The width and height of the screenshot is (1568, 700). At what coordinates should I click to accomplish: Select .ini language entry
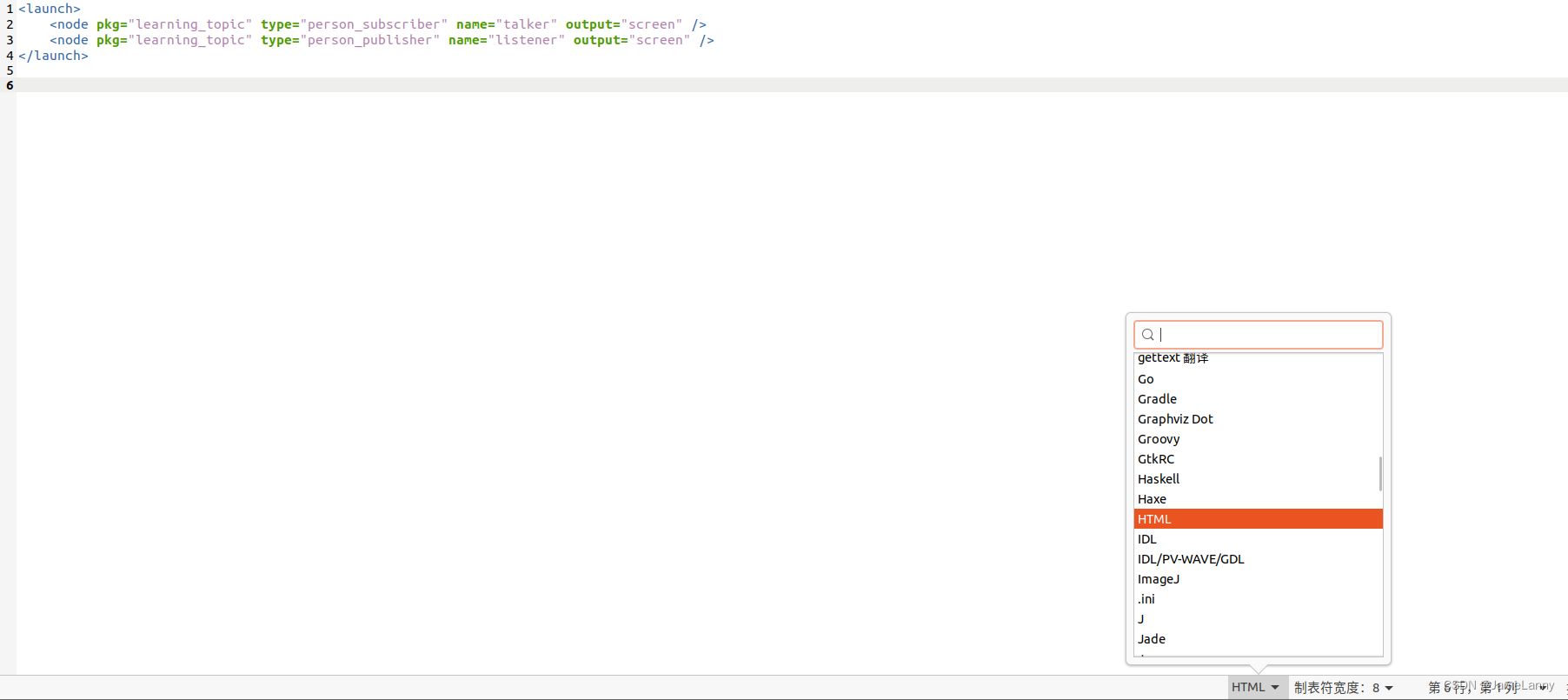tap(1258, 599)
